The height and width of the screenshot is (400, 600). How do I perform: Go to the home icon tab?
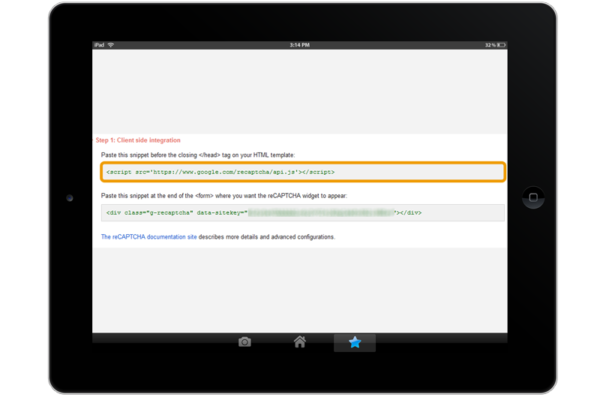[x=299, y=342]
